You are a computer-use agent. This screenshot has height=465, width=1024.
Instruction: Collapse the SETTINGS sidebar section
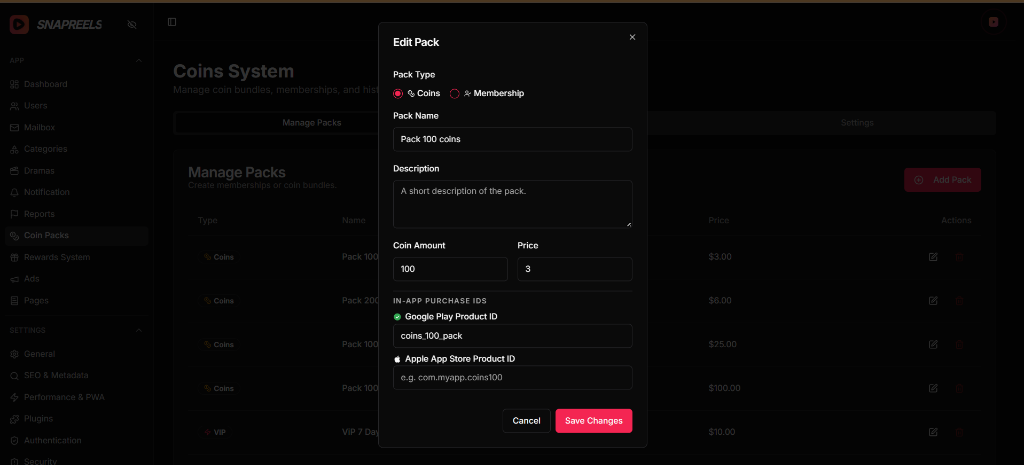[138, 330]
